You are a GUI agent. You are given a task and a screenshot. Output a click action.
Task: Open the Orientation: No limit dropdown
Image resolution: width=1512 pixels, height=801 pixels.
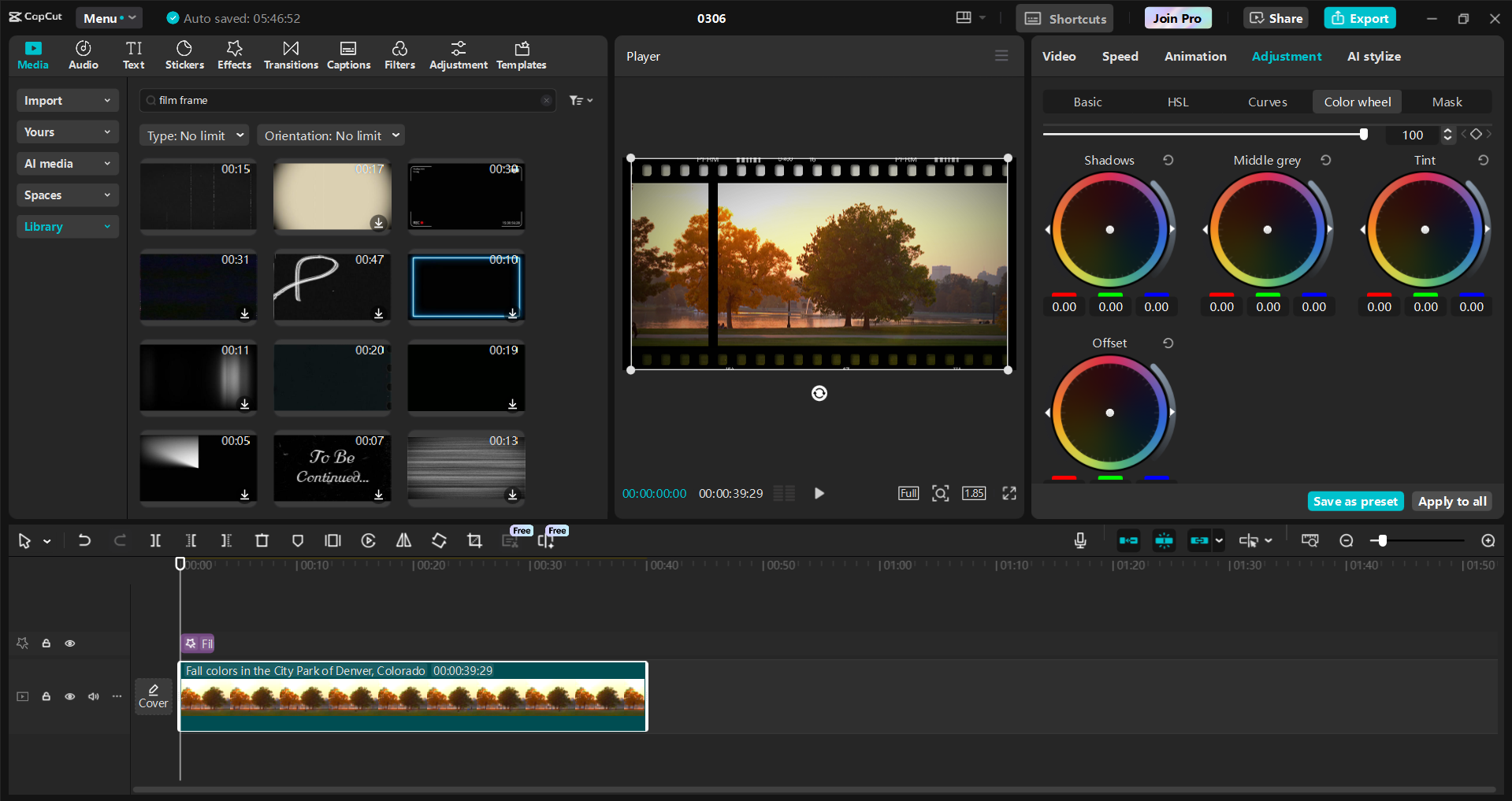(330, 135)
